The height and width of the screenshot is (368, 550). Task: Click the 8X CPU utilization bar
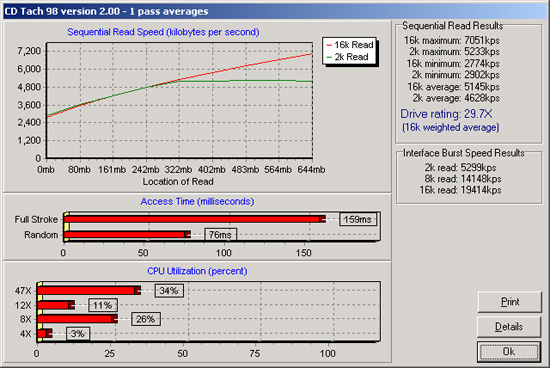(78, 319)
